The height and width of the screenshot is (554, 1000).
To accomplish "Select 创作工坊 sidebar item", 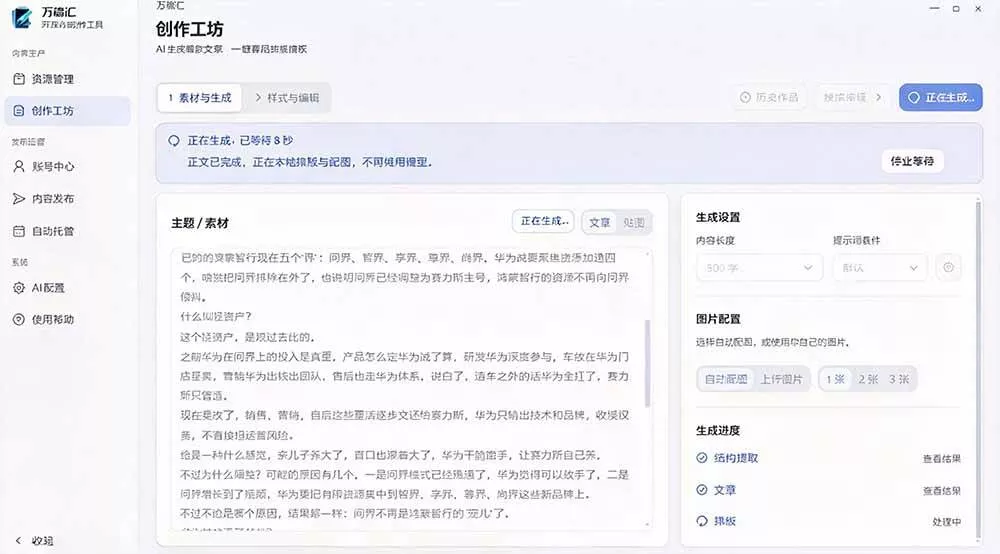I will coord(67,111).
